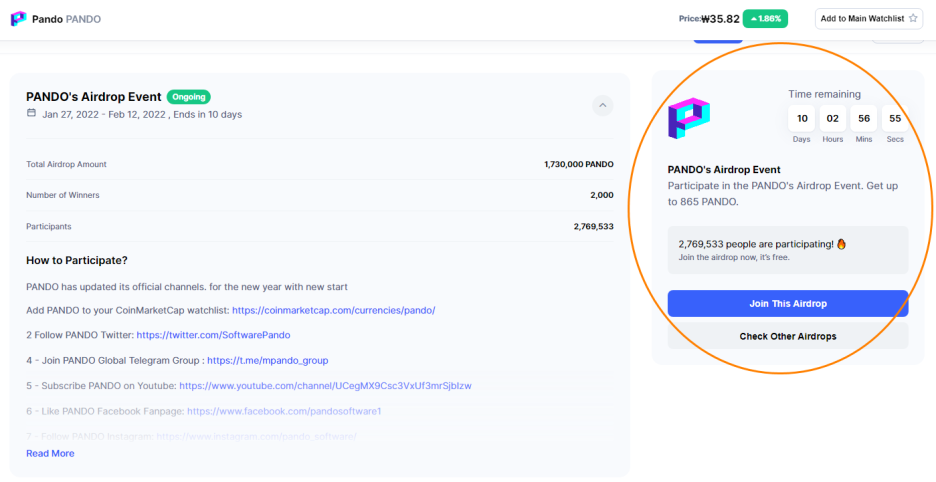Image resolution: width=936 pixels, height=482 pixels.
Task: Click '2,769,533 people are participating!' text
Action: pyautogui.click(x=755, y=244)
